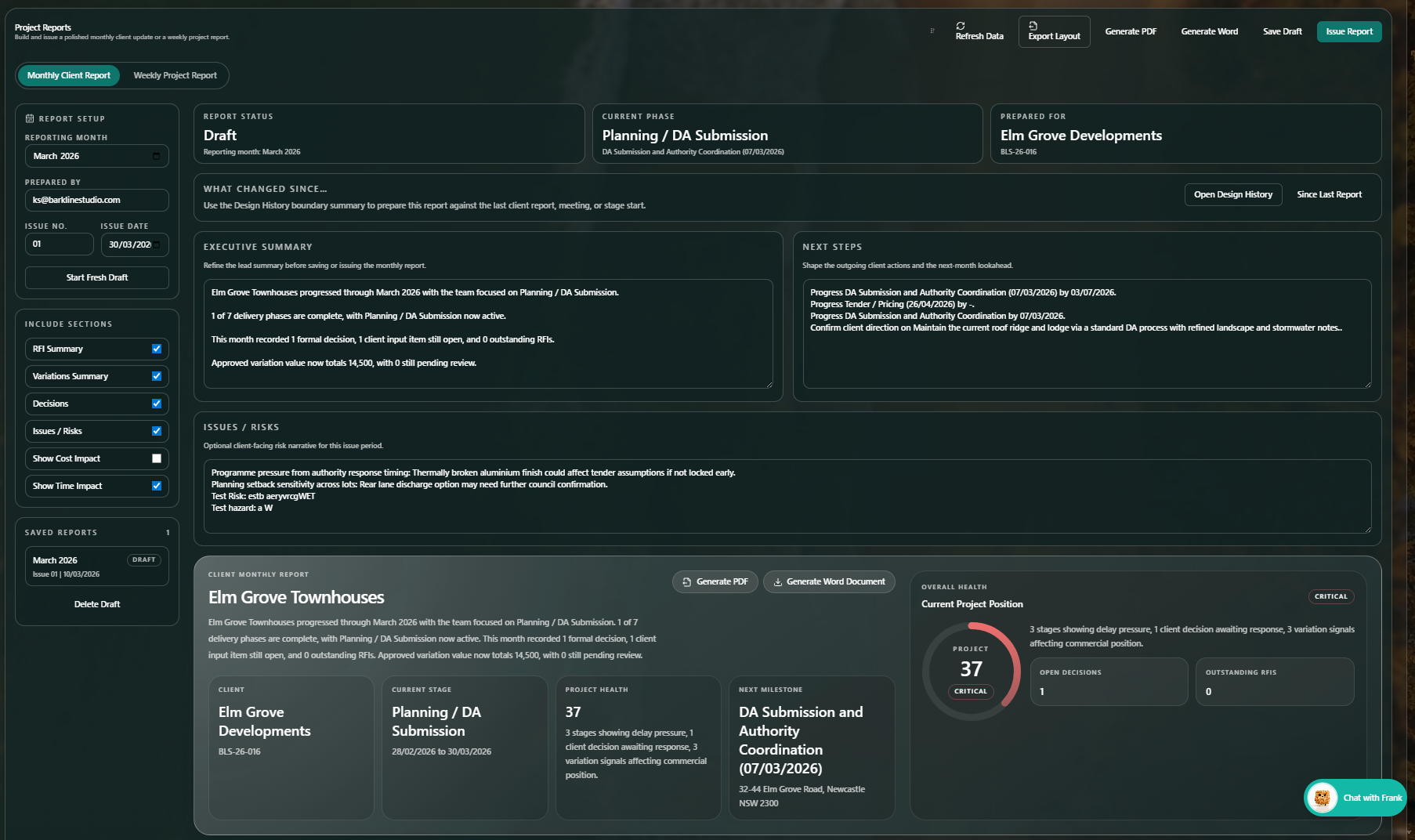This screenshot has width=1415, height=840.
Task: Toggle off Show Time Impact
Action: coord(157,486)
